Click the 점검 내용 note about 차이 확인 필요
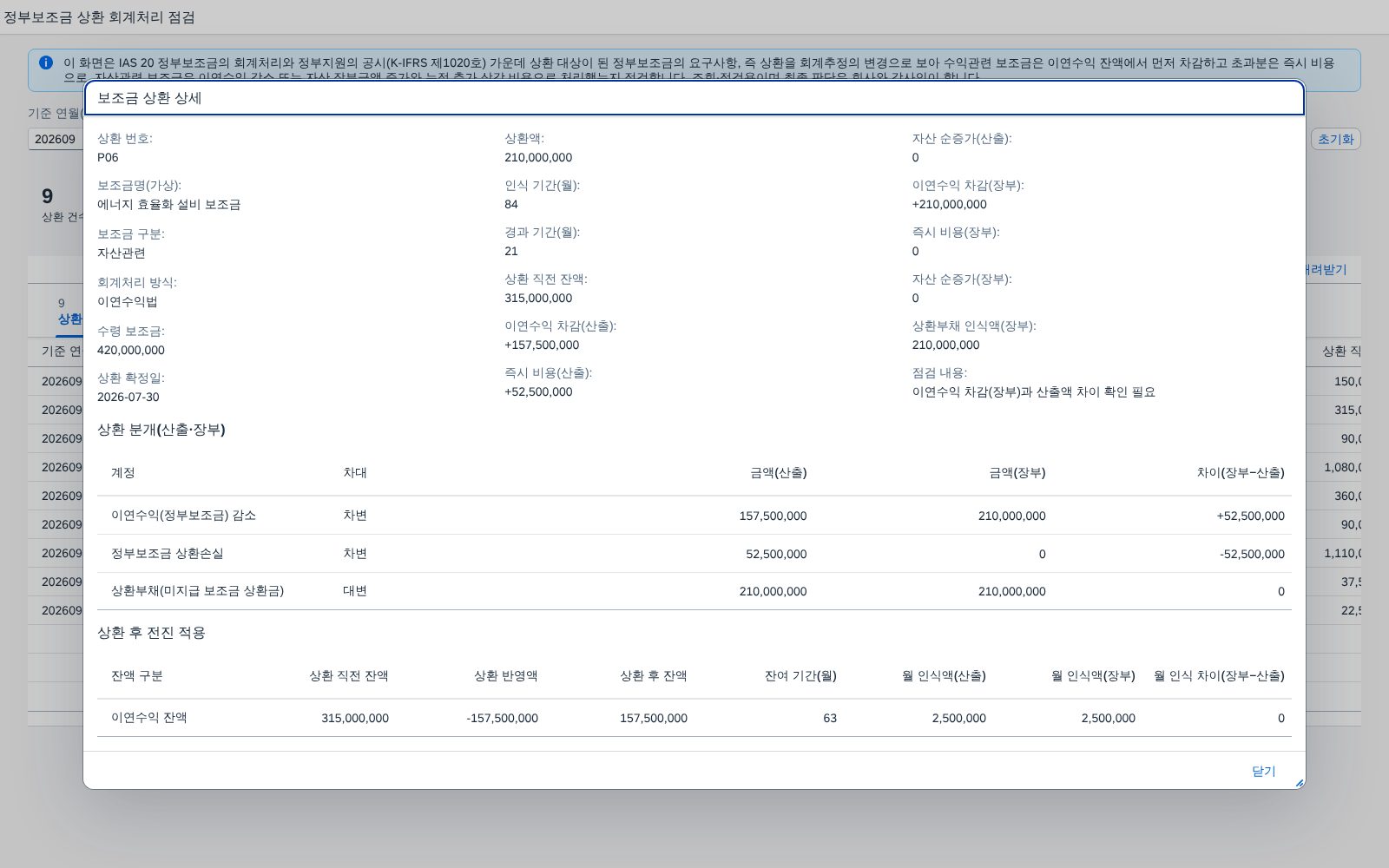The width and height of the screenshot is (1389, 868). tap(1034, 391)
